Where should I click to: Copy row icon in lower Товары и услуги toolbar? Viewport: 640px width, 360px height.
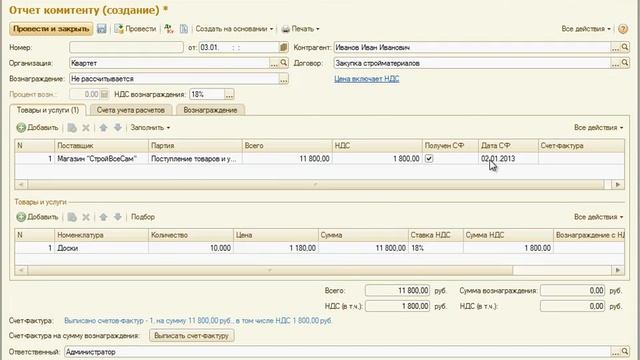(x=72, y=217)
